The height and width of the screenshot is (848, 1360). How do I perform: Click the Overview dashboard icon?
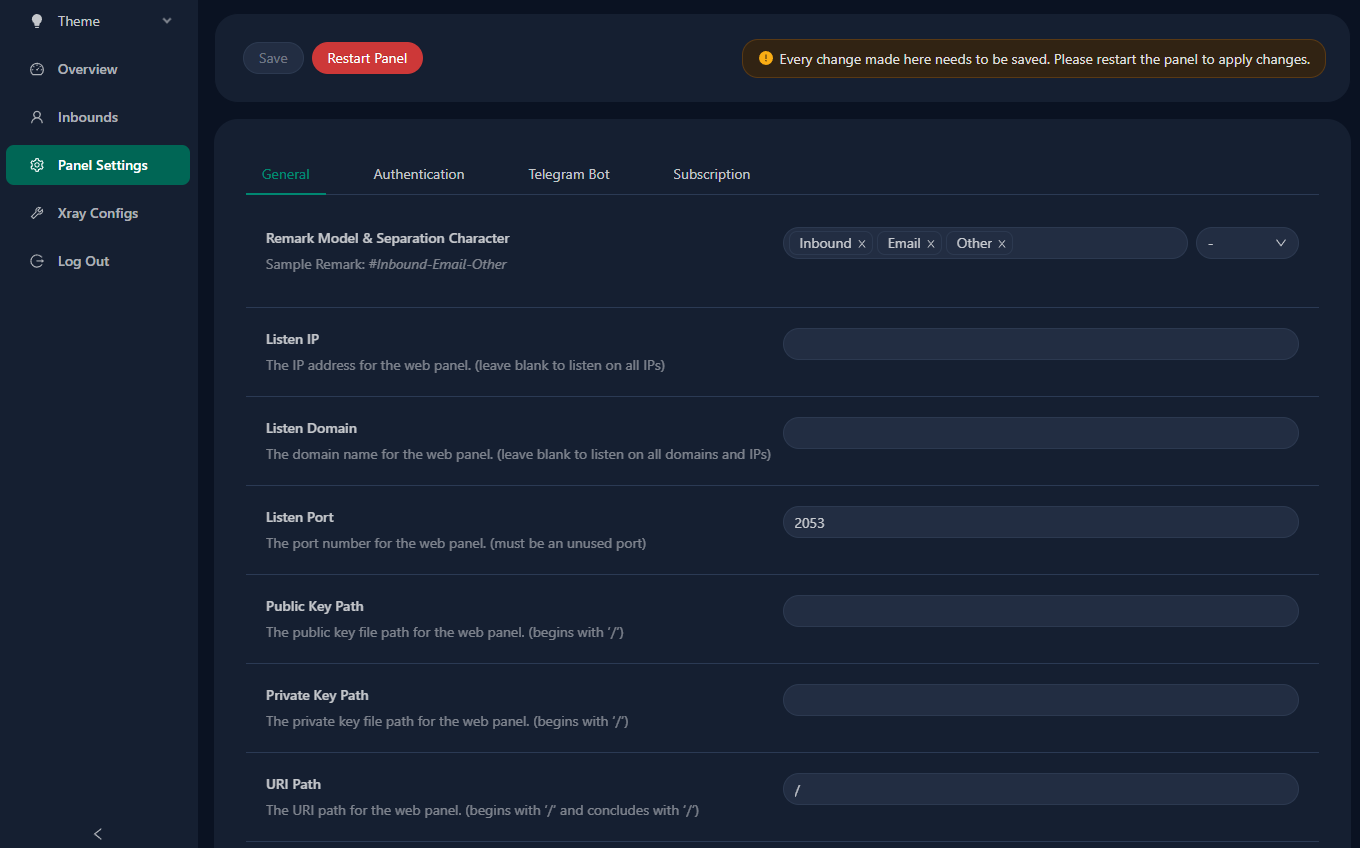pyautogui.click(x=37, y=69)
